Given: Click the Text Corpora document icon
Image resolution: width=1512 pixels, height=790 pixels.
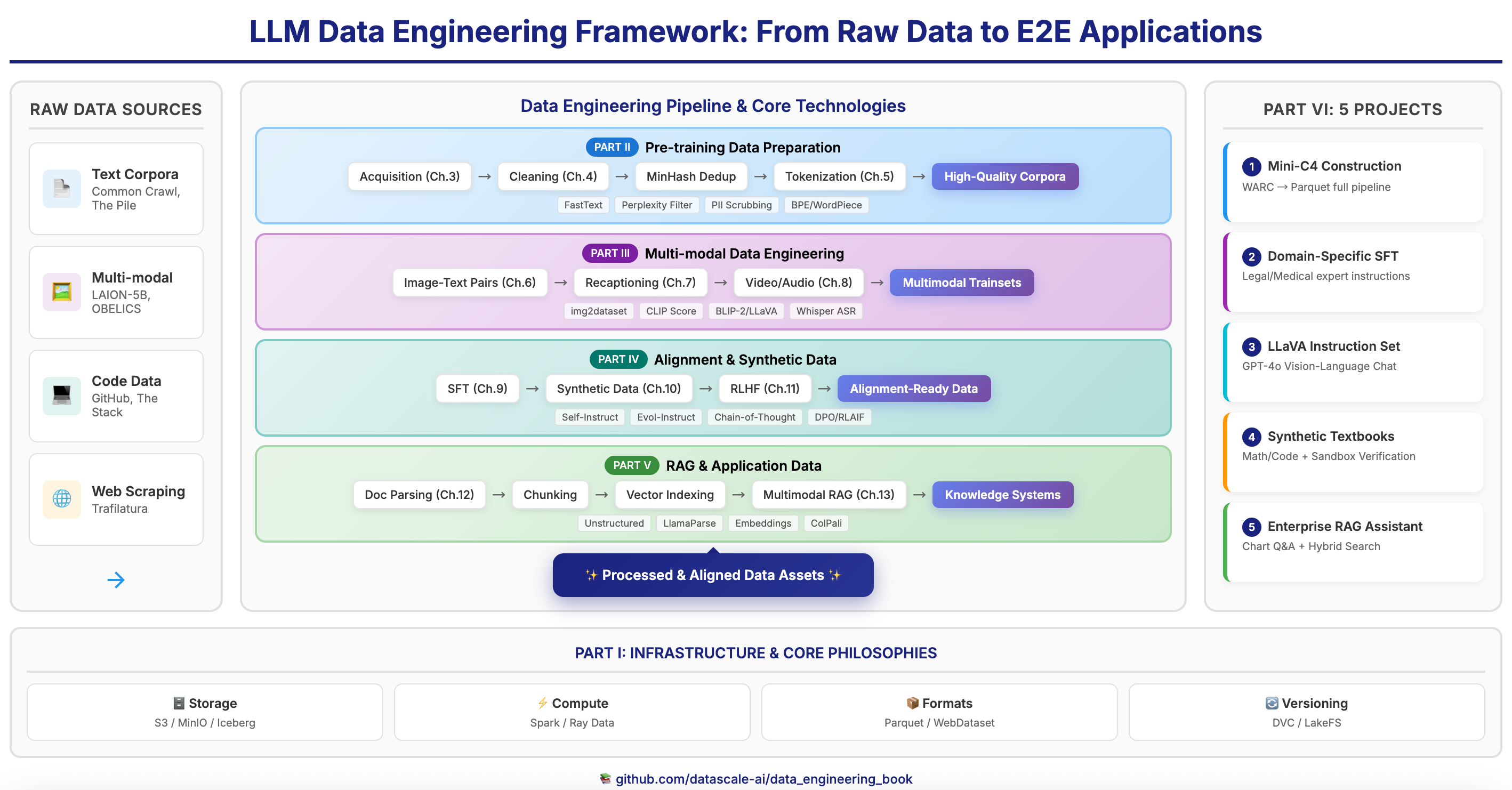Looking at the screenshot, I should click(62, 188).
